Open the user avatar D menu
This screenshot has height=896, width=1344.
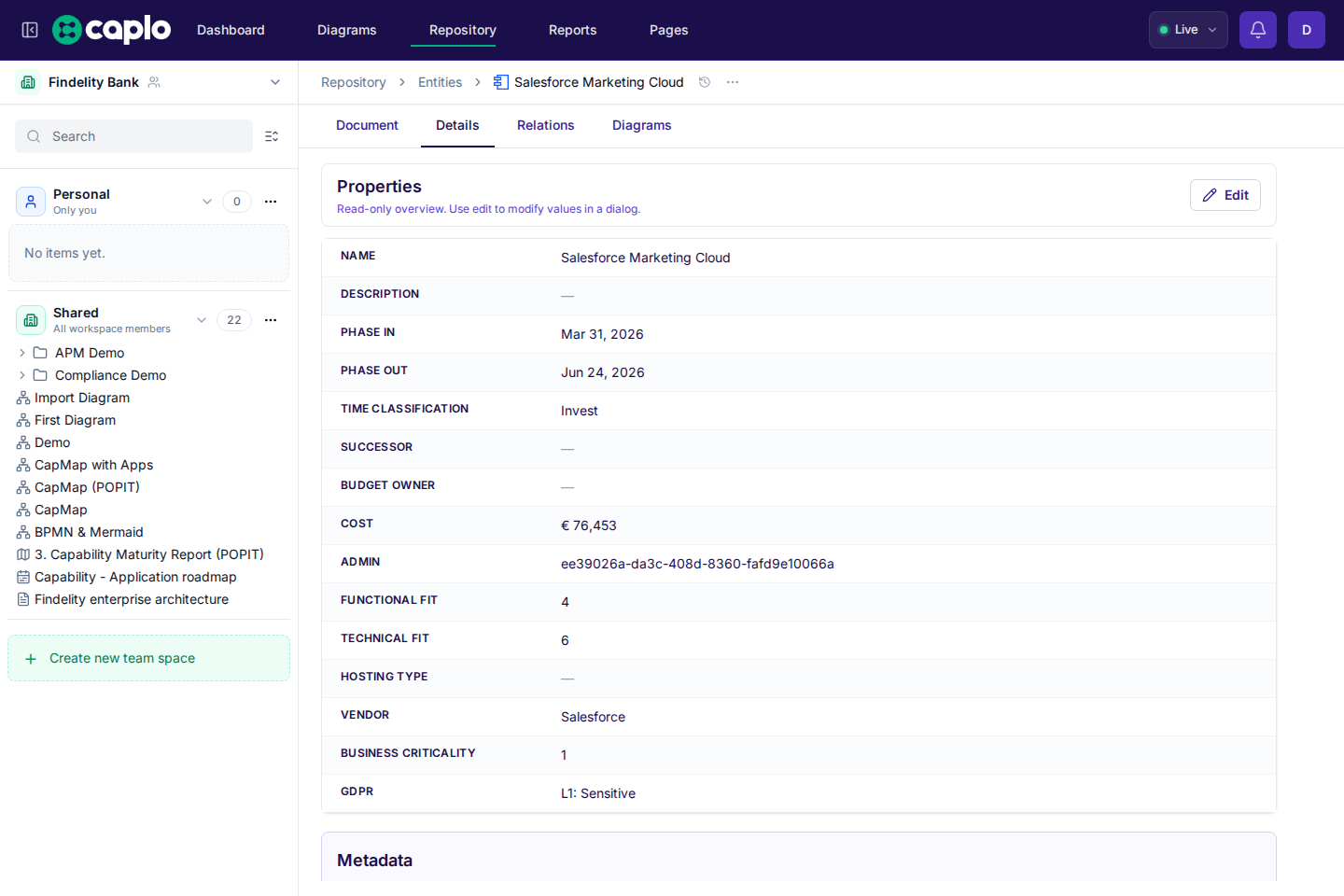coord(1307,30)
